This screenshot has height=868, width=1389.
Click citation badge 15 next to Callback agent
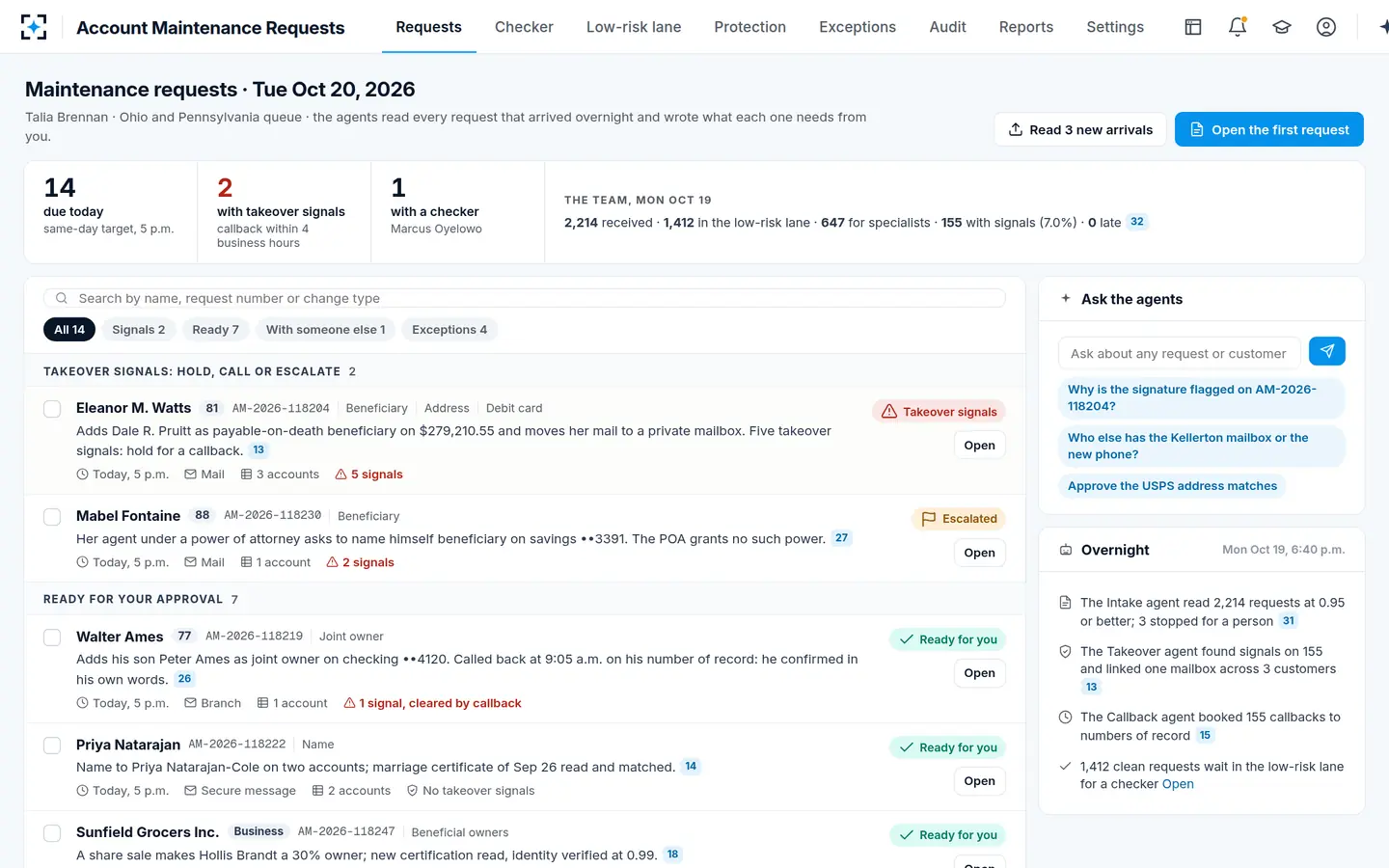pos(1205,735)
